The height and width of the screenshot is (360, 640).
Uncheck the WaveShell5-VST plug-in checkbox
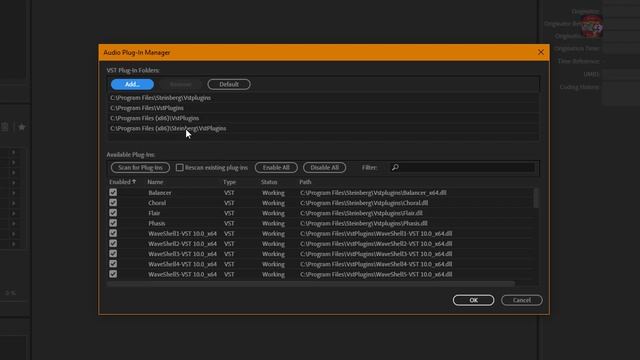point(113,274)
